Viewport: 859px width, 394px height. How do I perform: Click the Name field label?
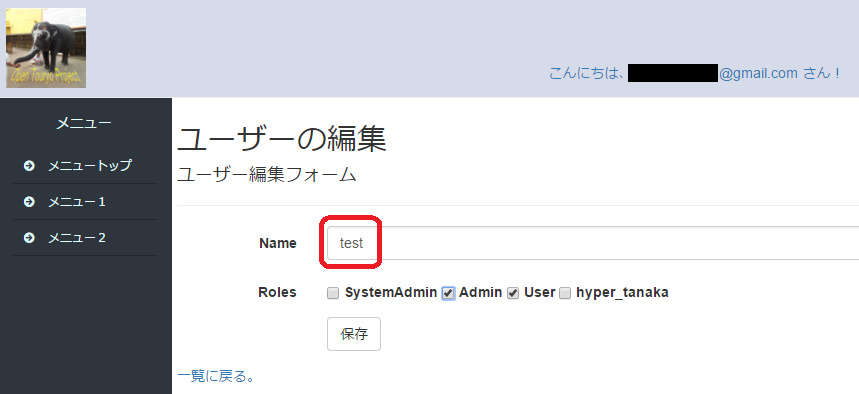(x=278, y=243)
